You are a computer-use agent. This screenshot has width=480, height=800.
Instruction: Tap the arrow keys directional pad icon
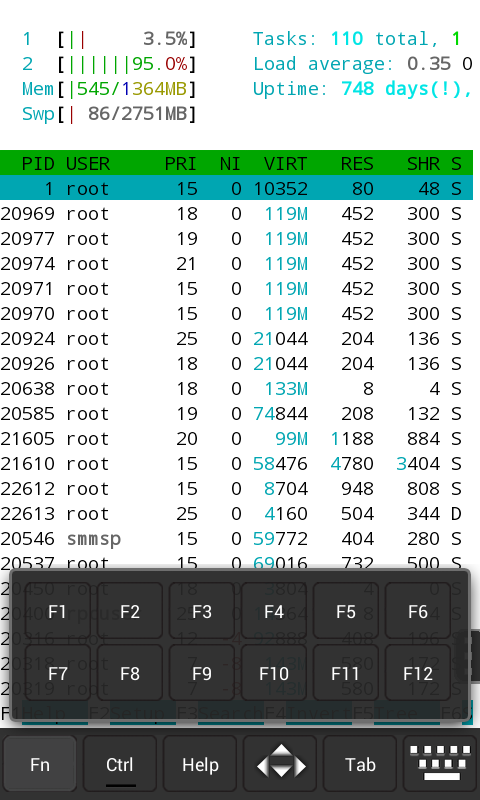click(x=281, y=764)
